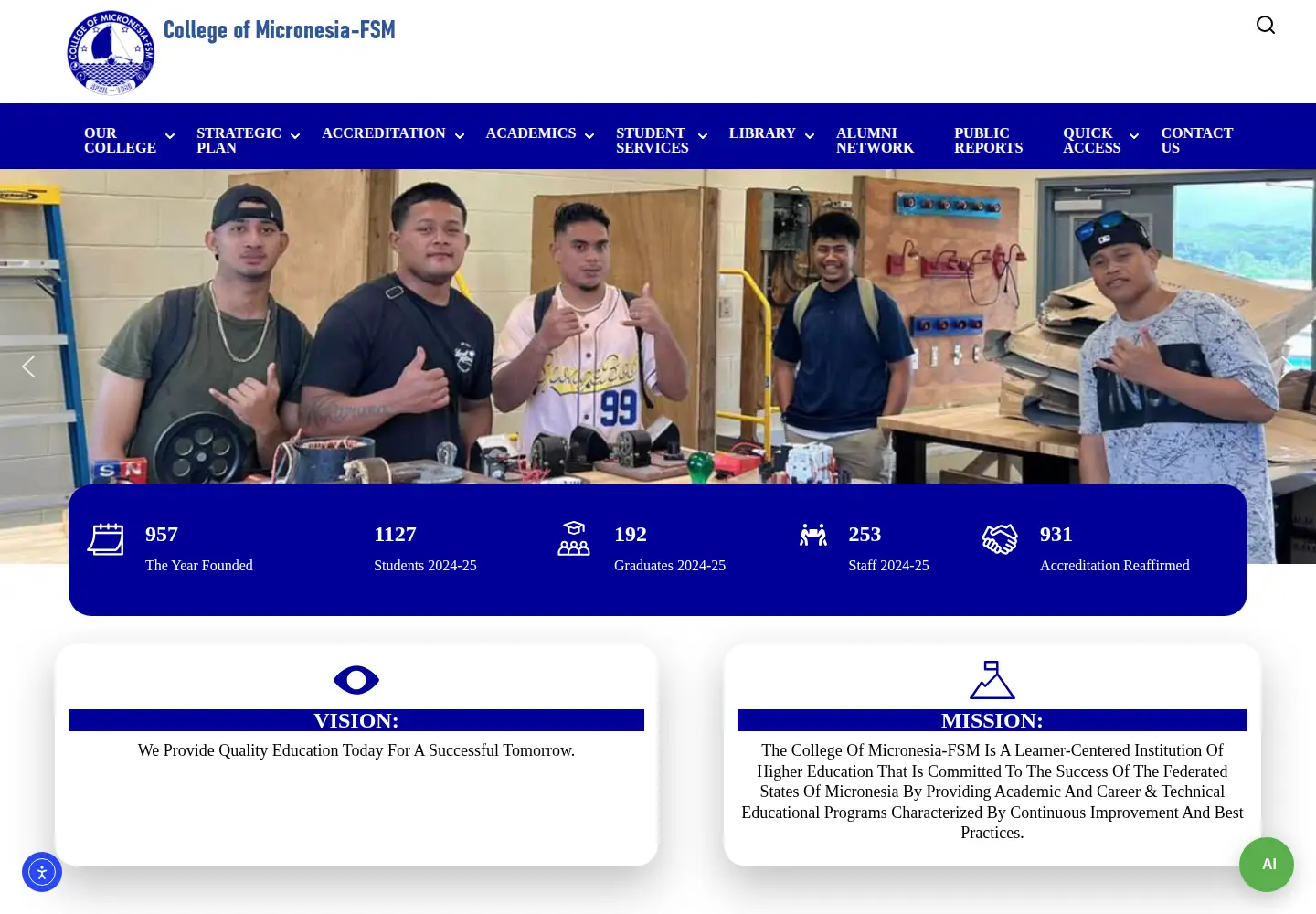
Task: Click the VISION: heading bar
Action: [x=356, y=720]
